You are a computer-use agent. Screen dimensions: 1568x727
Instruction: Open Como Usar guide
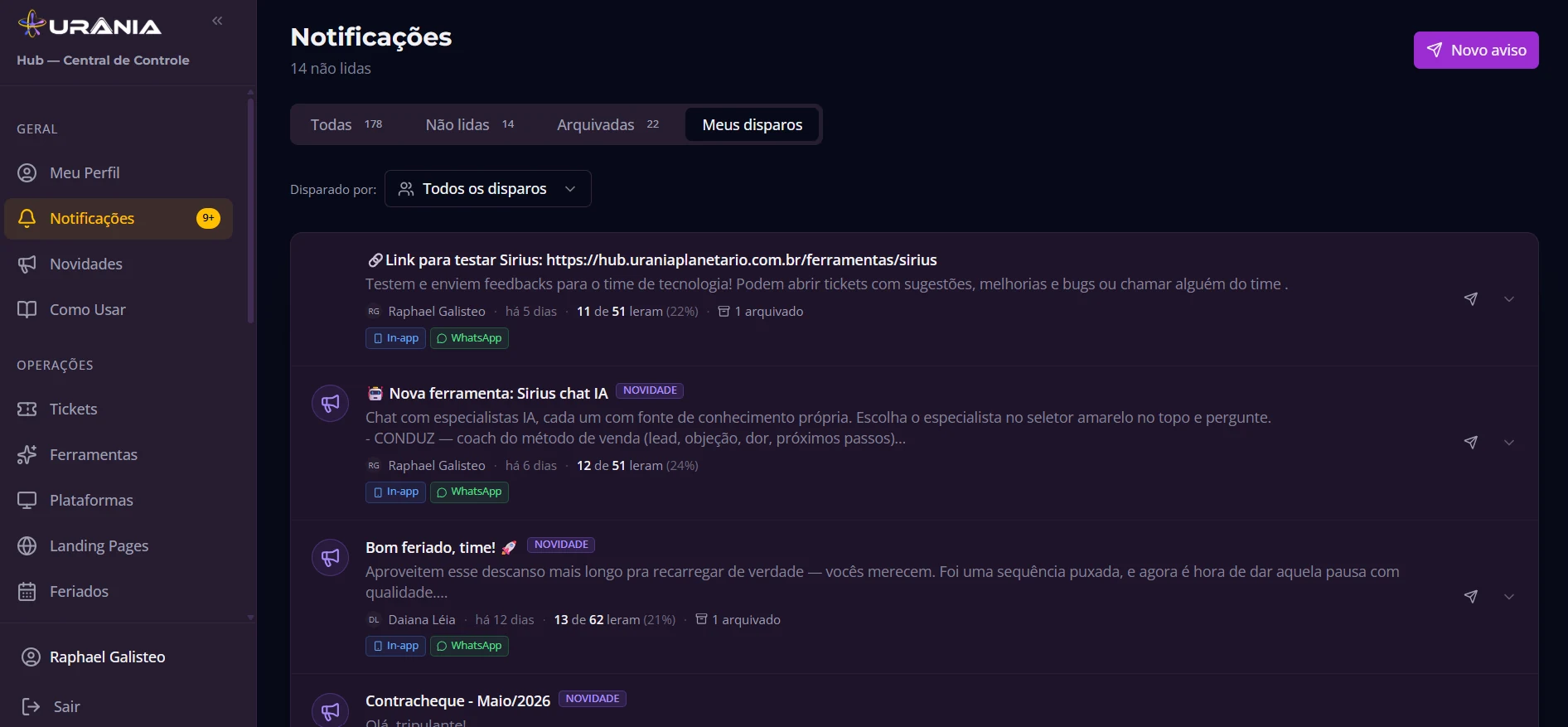point(119,309)
